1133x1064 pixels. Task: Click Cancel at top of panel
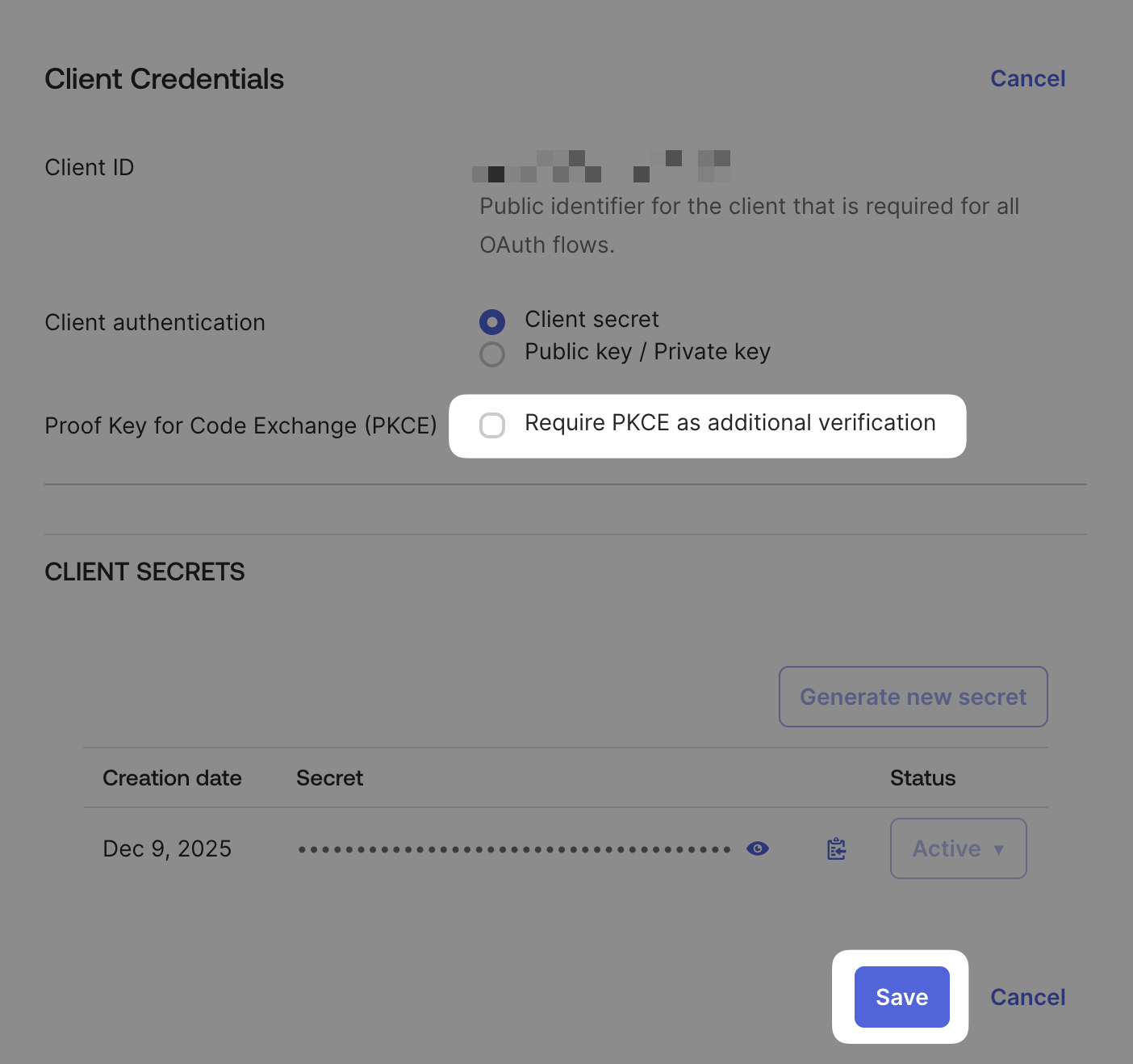[1027, 78]
